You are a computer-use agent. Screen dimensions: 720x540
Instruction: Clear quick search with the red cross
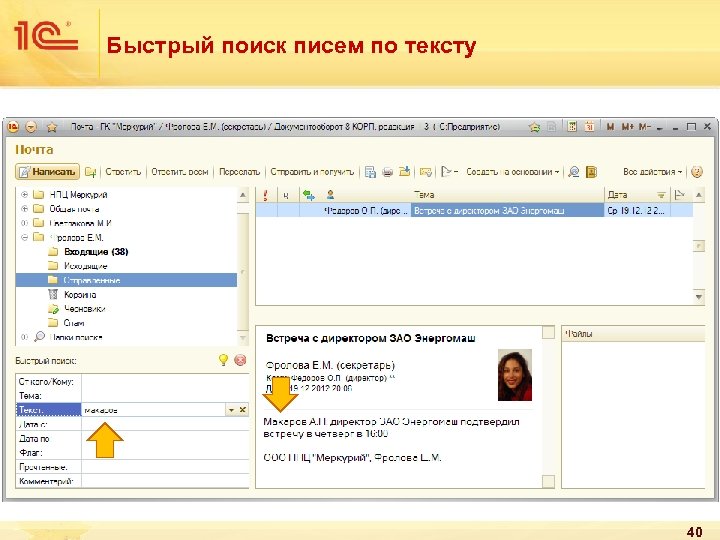(x=240, y=360)
